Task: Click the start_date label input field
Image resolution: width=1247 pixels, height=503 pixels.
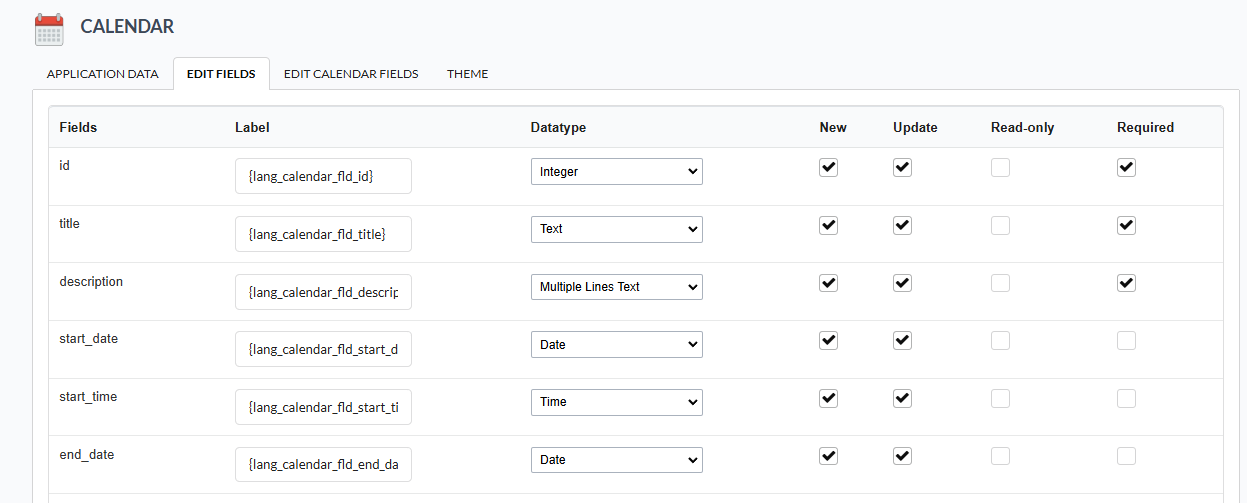Action: pyautogui.click(x=323, y=349)
